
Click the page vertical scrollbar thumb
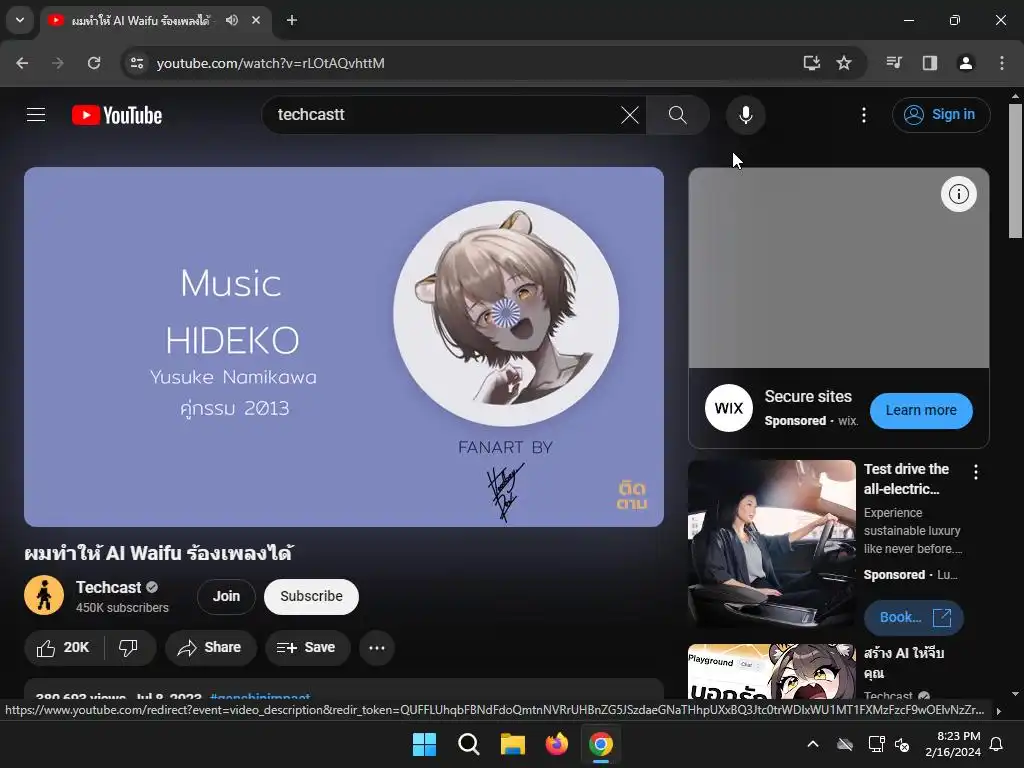(x=1015, y=171)
